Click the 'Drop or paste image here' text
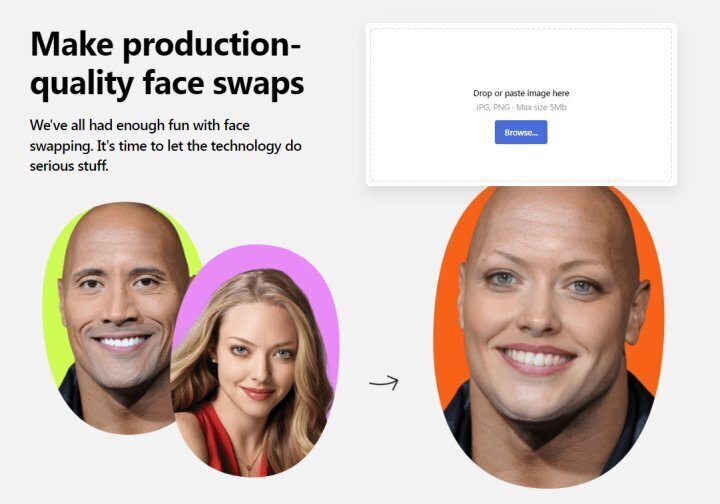This screenshot has height=504, width=720. (521, 93)
